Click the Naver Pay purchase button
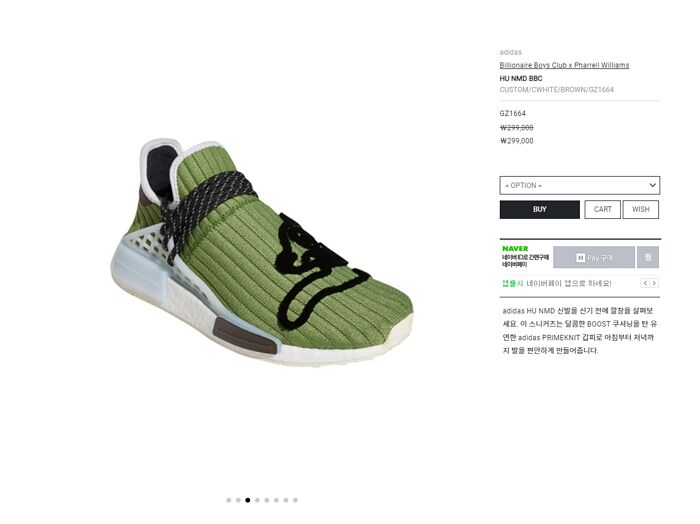The width and height of the screenshot is (700, 524). point(594,258)
